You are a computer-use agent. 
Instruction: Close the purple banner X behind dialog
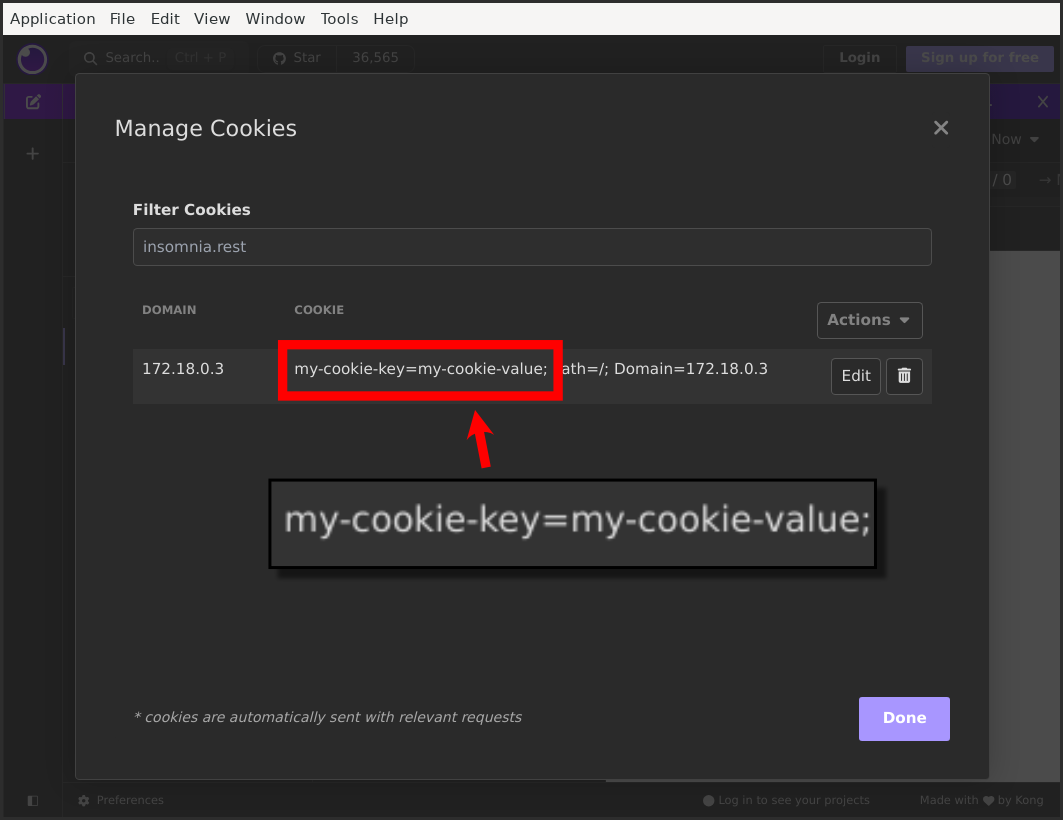[x=1043, y=102]
